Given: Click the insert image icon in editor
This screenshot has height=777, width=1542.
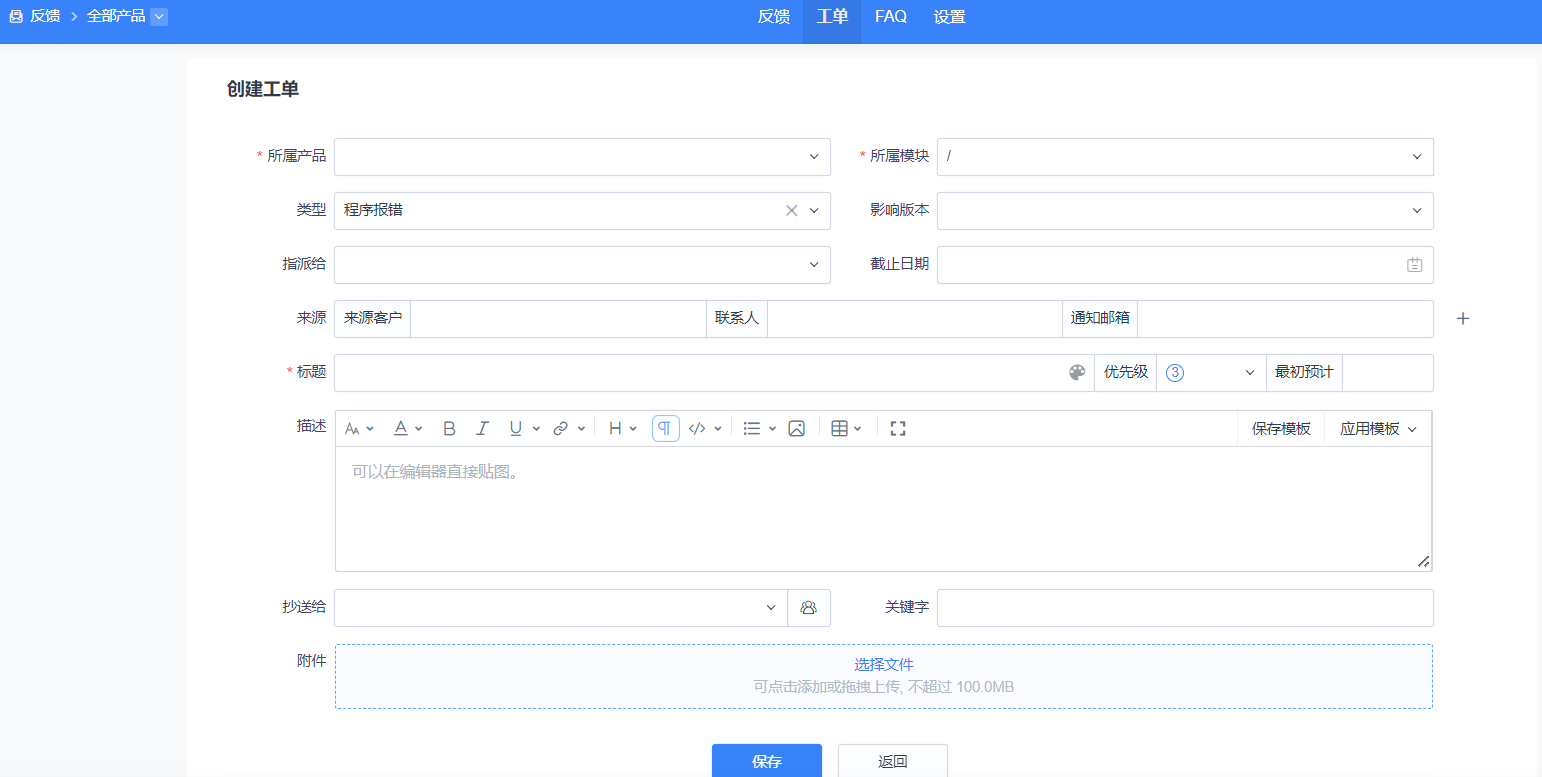Looking at the screenshot, I should pyautogui.click(x=796, y=428).
